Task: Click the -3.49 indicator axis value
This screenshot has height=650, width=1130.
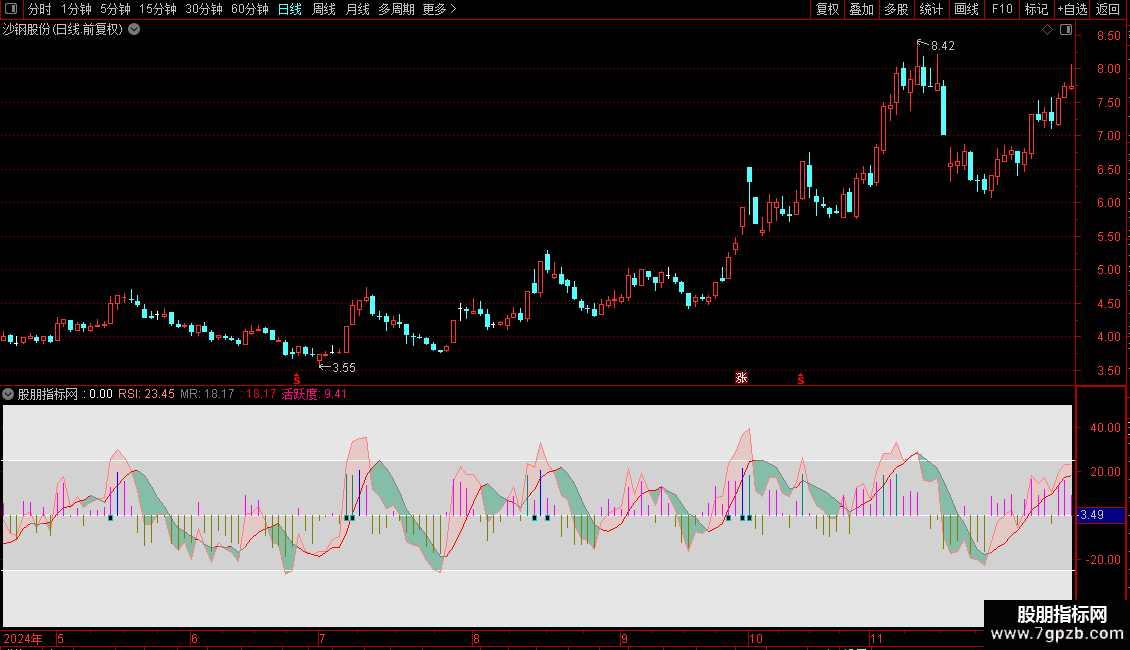Action: (1092, 515)
